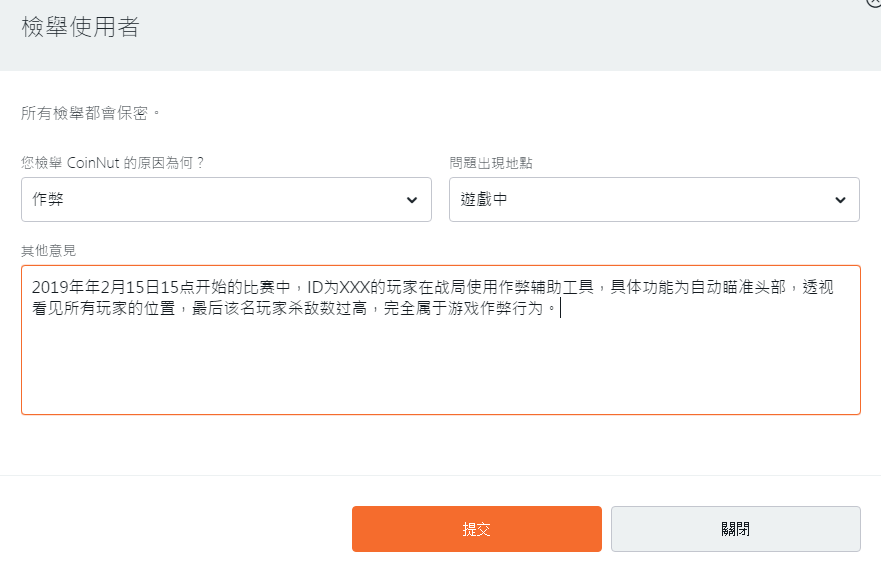
Task: Focus the 其他意見 comment text box
Action: [440, 370]
